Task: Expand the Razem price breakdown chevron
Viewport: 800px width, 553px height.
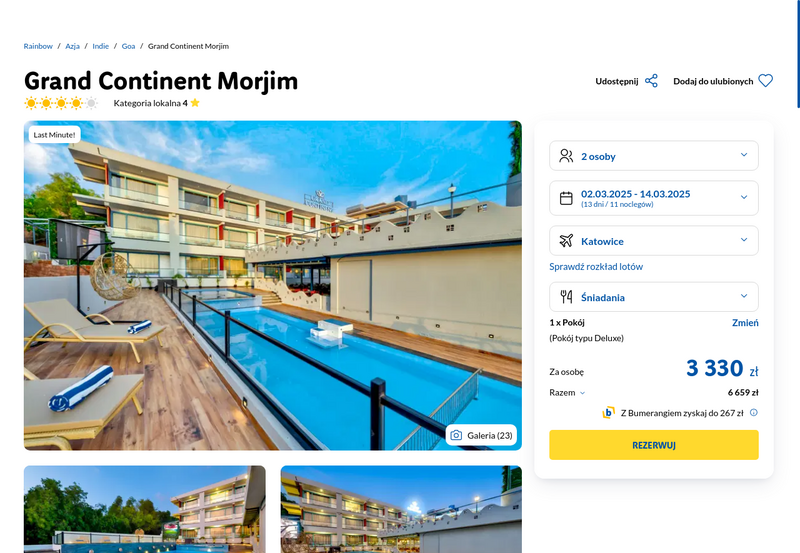Action: pyautogui.click(x=582, y=393)
